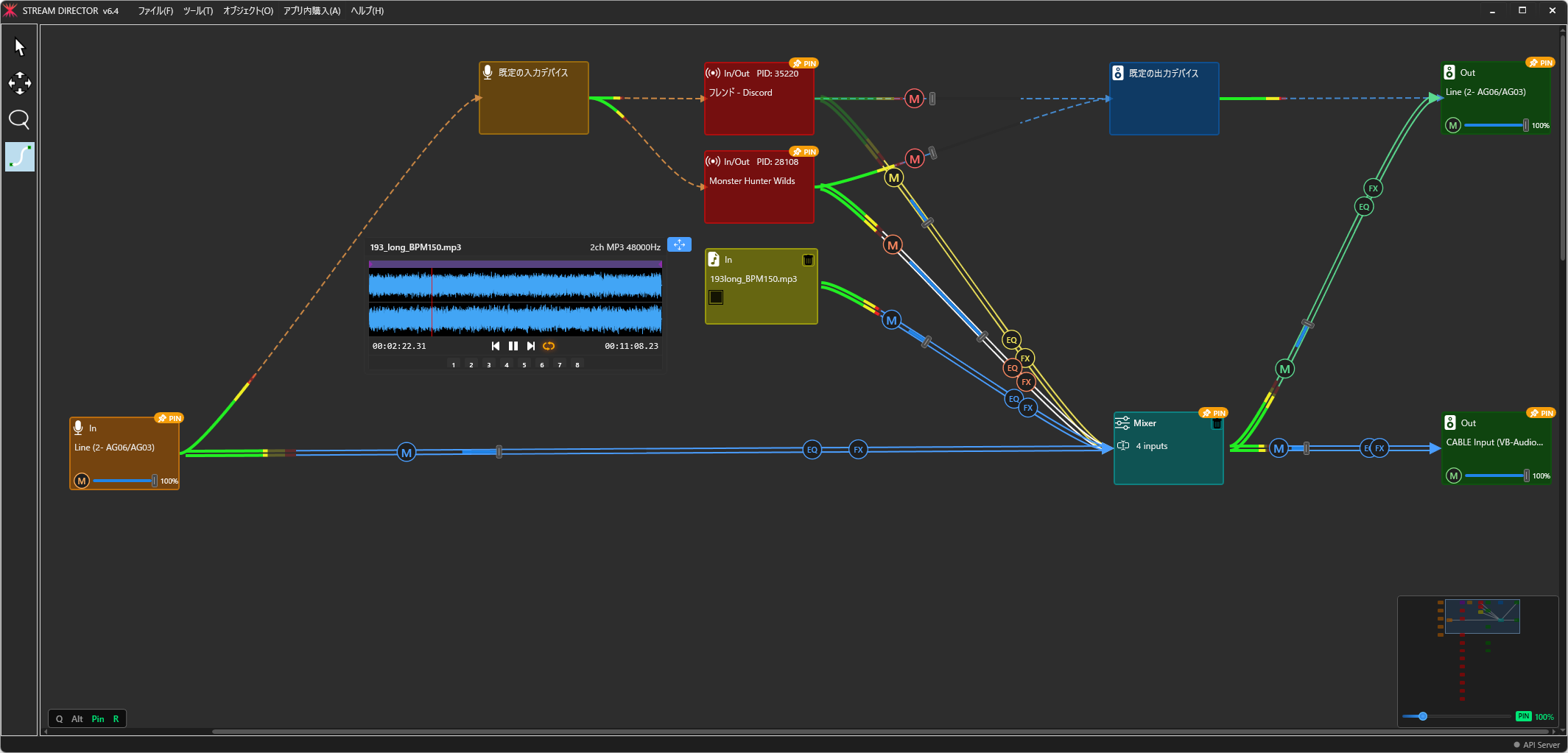Open yellow FX node near the mixer
Viewport: 1568px width, 753px height.
1025,358
